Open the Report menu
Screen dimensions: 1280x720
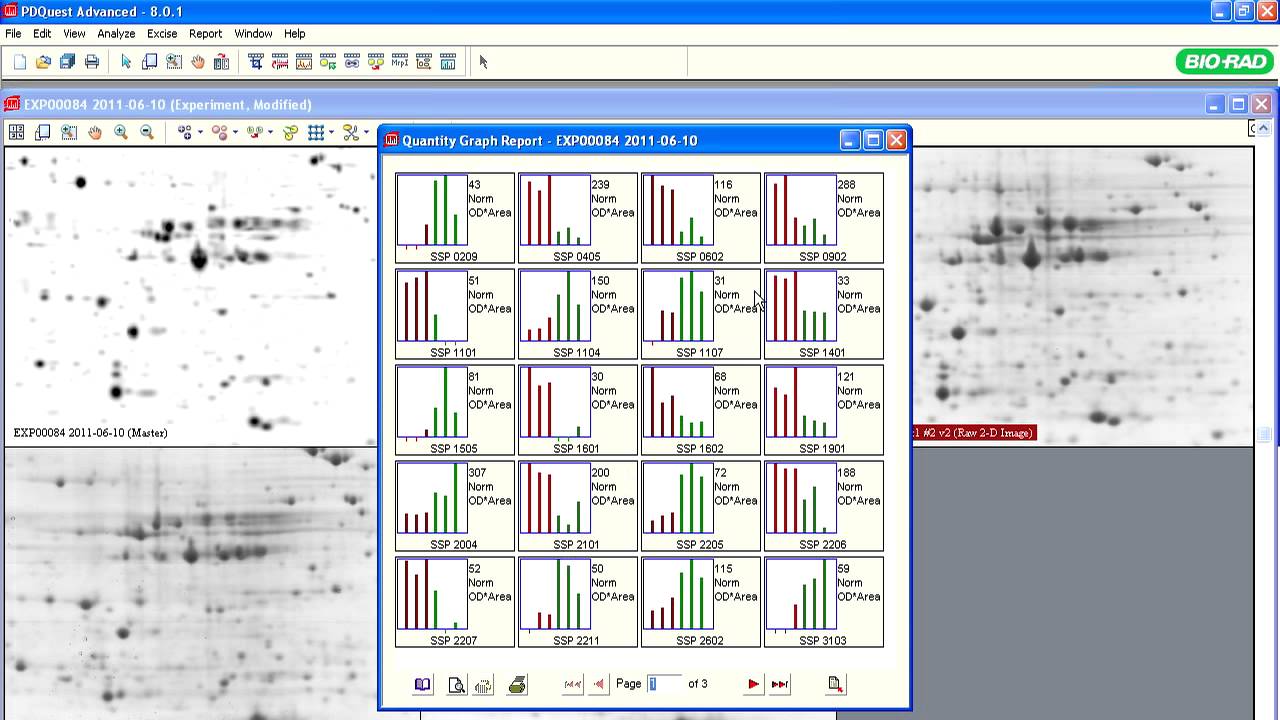(x=205, y=33)
